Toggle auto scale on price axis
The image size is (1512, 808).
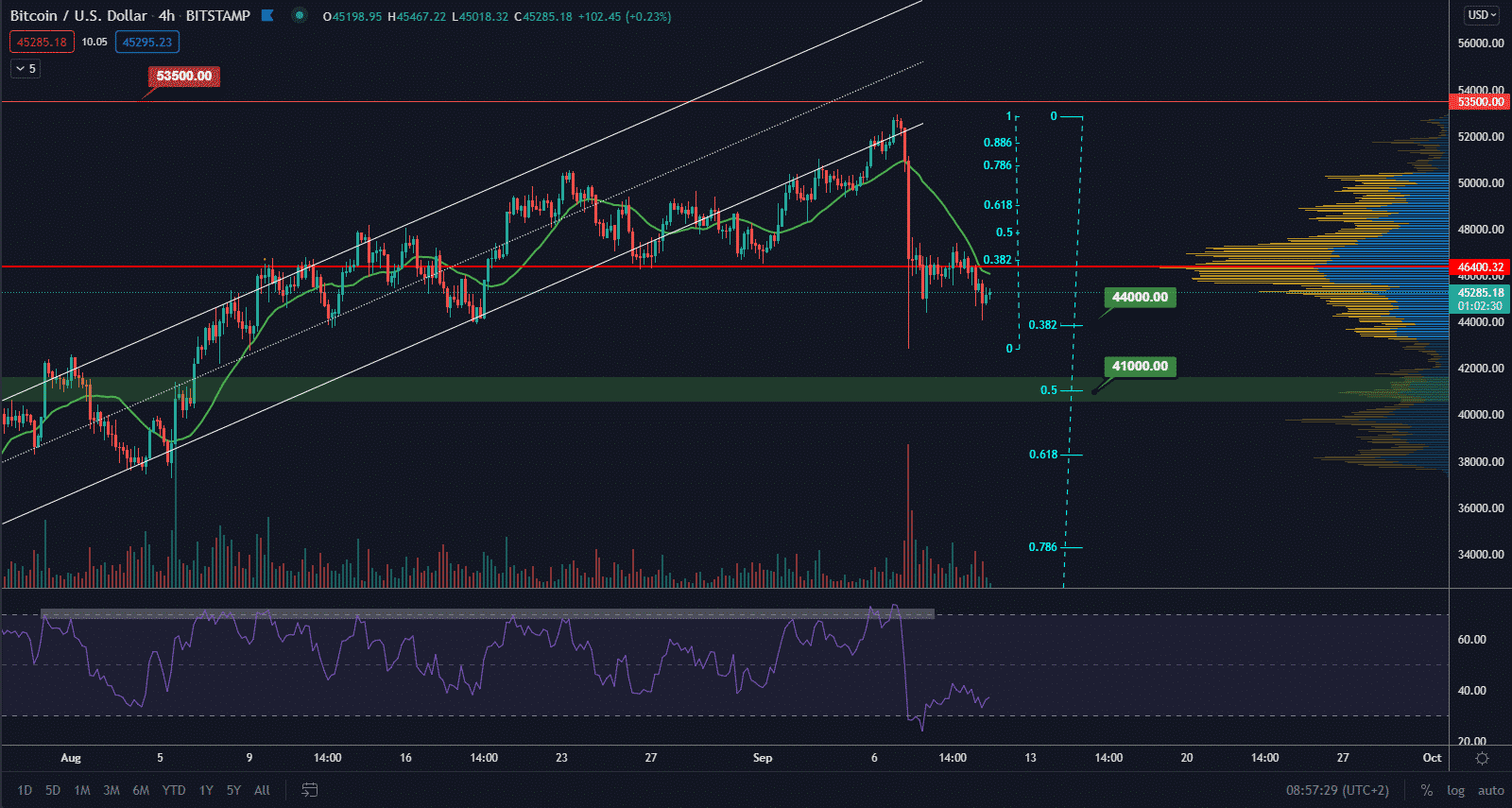[x=1490, y=790]
